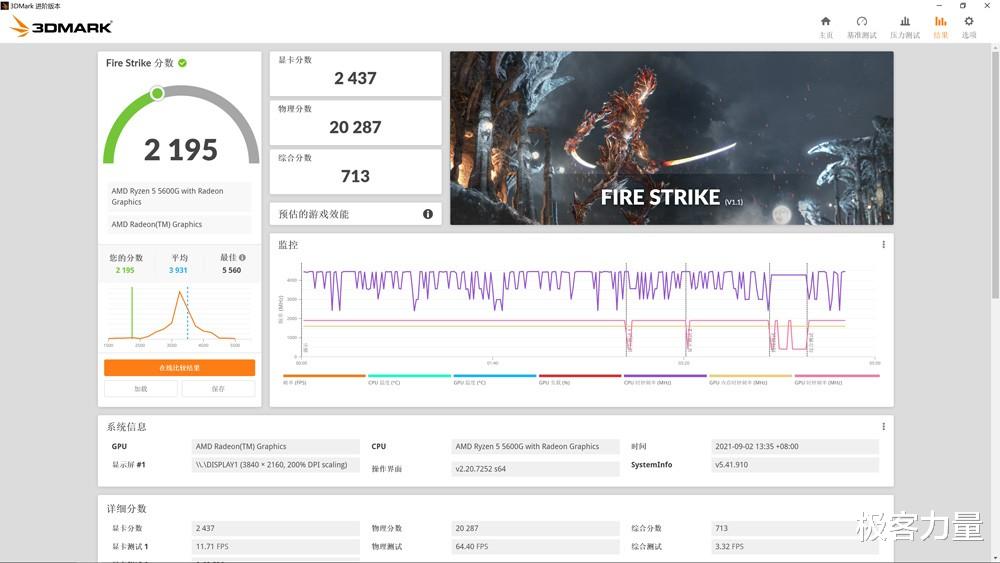The width and height of the screenshot is (1000, 563).
Task: Click the time value 2021-09-02 13:35 +08:00
Action: (795, 446)
